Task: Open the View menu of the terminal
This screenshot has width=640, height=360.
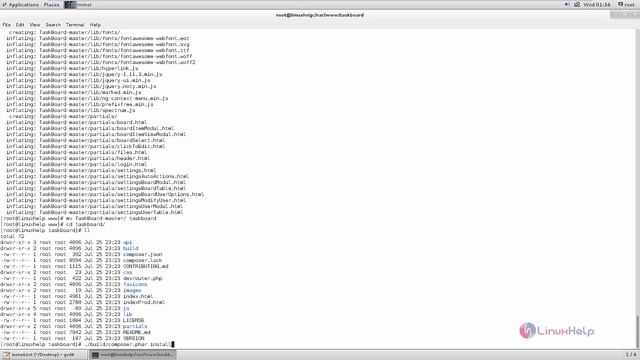Action: pos(35,25)
